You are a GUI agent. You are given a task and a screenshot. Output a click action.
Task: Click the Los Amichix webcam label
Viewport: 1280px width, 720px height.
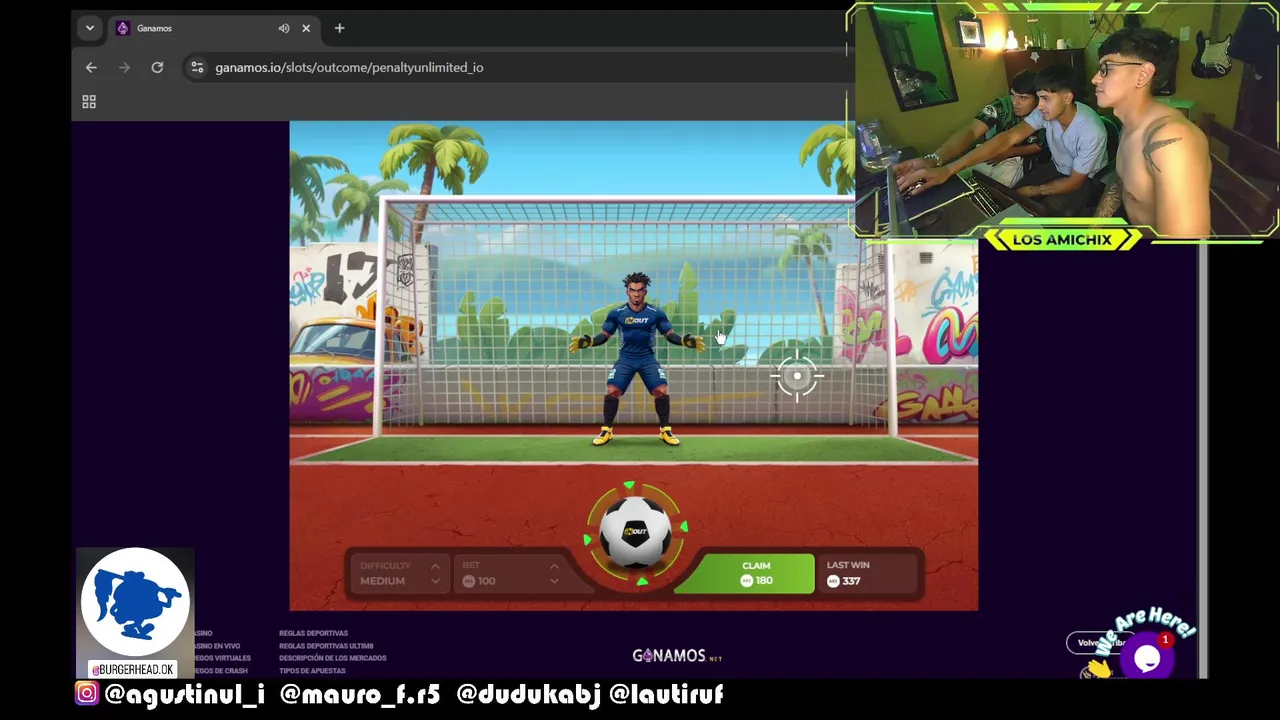pyautogui.click(x=1062, y=239)
